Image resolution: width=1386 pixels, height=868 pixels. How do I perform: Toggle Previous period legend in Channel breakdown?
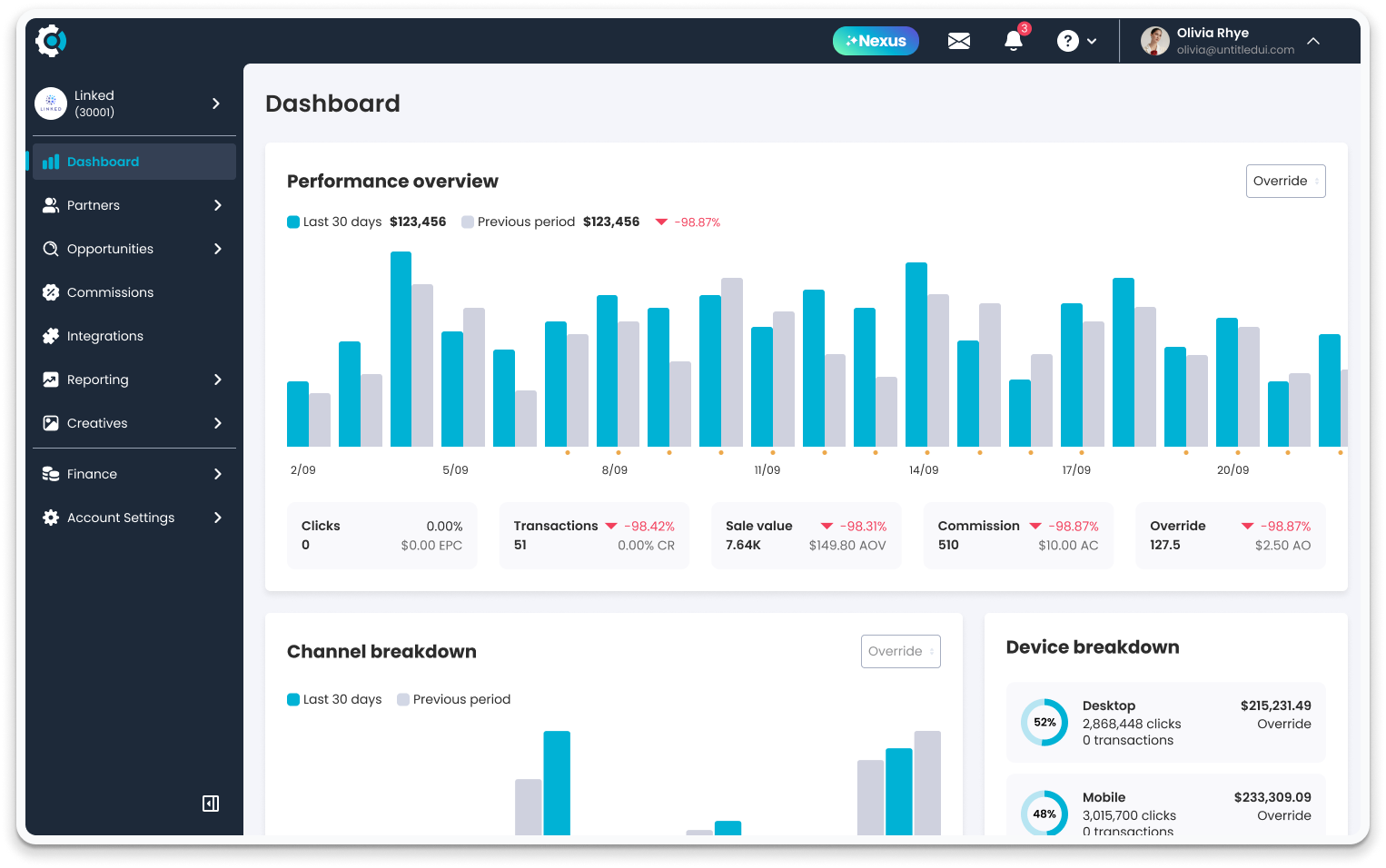453,699
